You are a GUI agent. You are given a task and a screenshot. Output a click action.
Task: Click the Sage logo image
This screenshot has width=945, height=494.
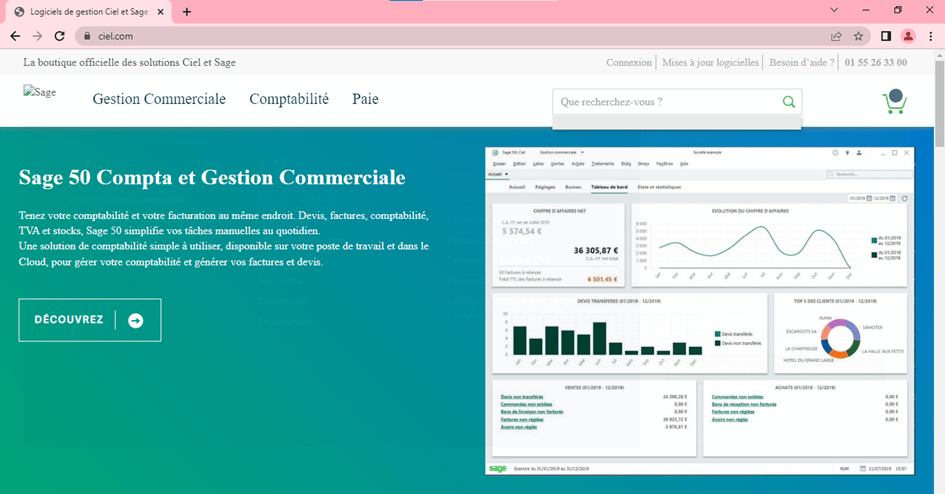[40, 92]
